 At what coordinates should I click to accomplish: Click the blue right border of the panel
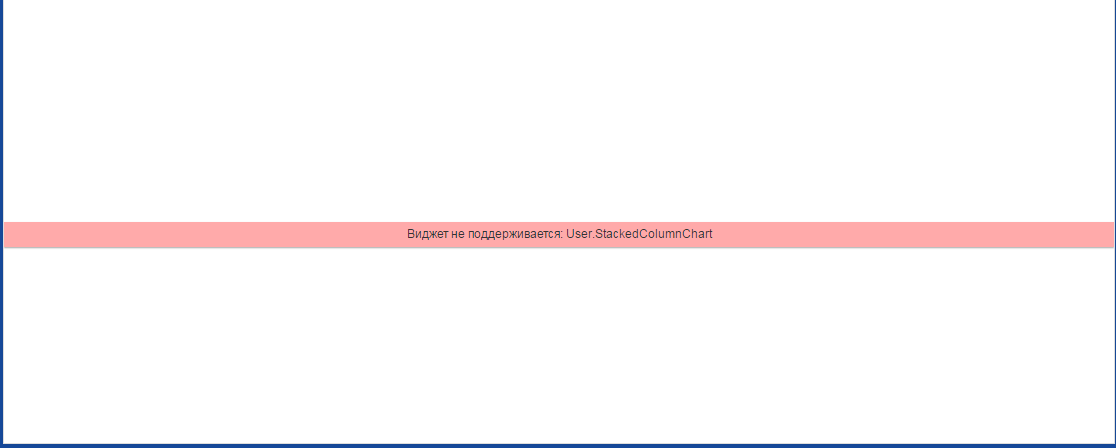[x=1115, y=224]
